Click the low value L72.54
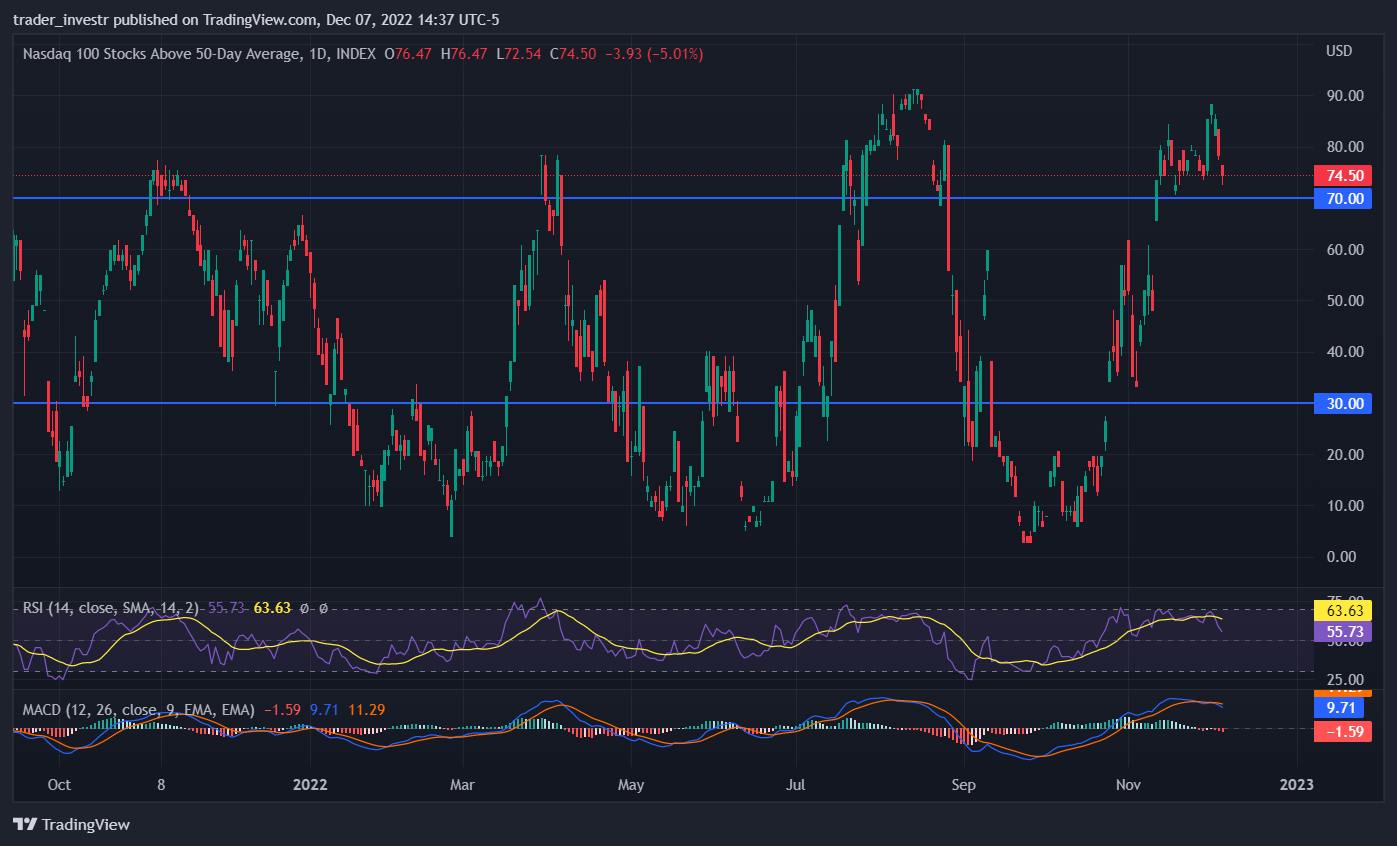This screenshot has width=1397, height=846. (x=518, y=54)
